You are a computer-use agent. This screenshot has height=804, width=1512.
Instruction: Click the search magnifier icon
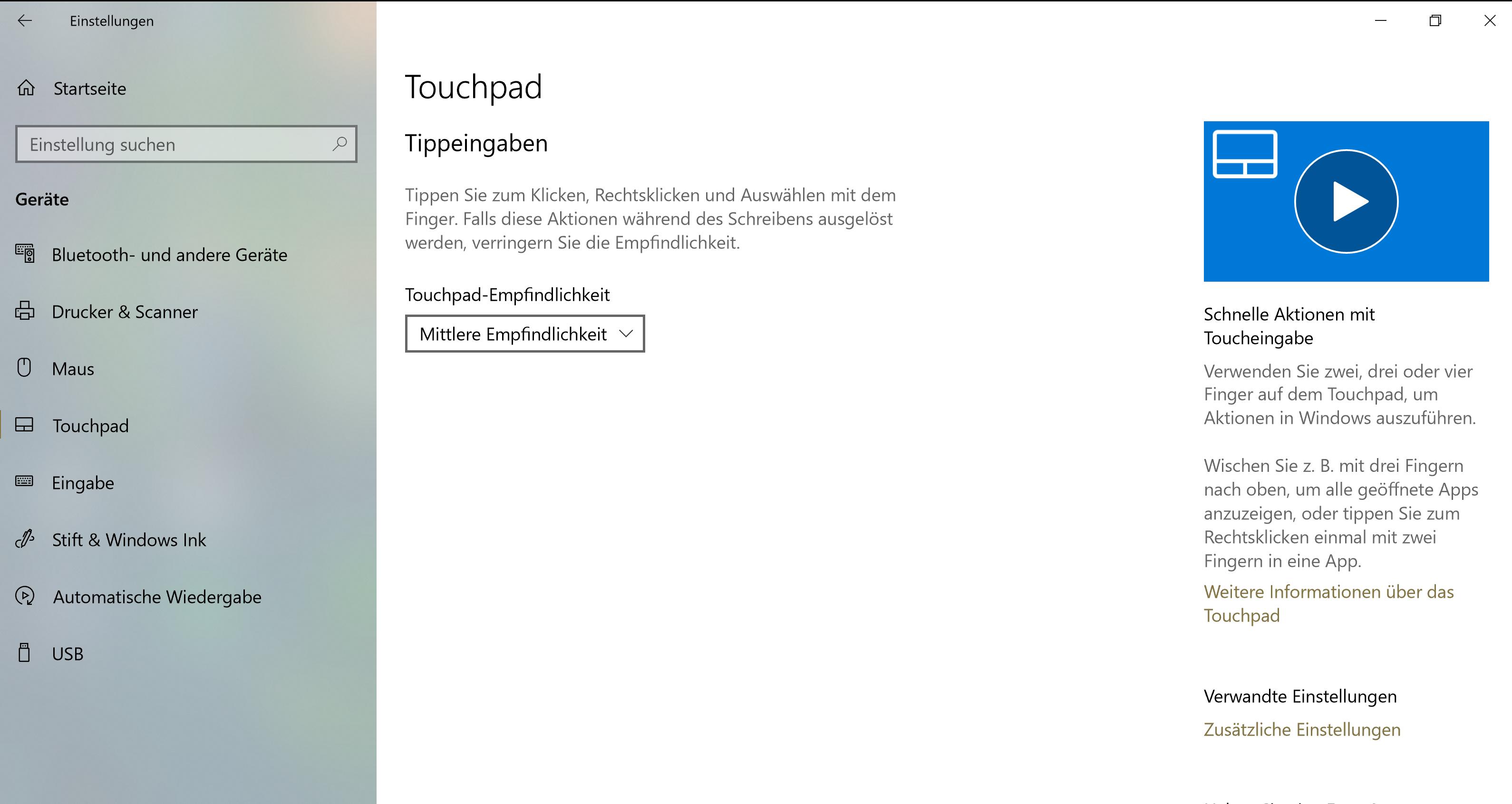pos(340,144)
